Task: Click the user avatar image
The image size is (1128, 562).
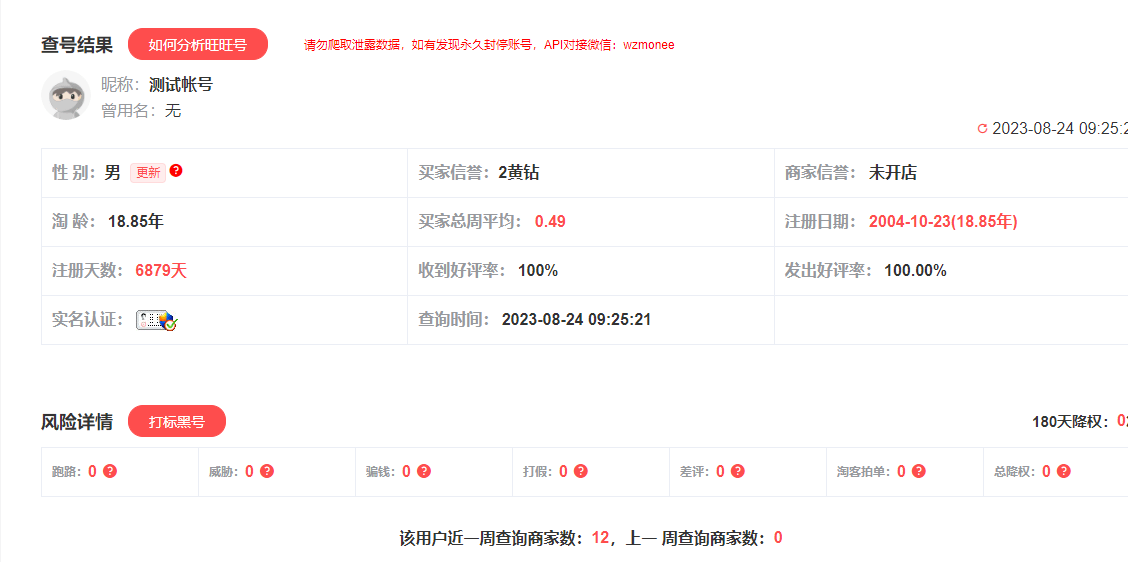Action: pos(65,95)
